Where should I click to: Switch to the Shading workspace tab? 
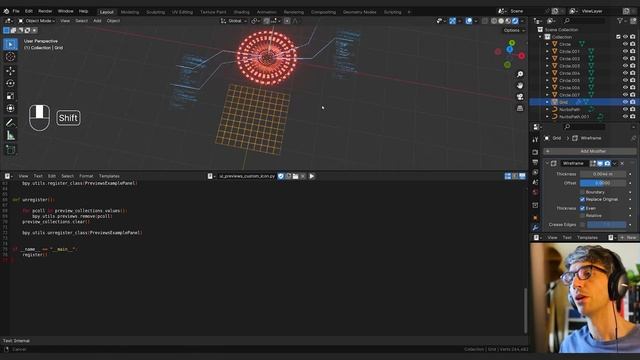242,12
